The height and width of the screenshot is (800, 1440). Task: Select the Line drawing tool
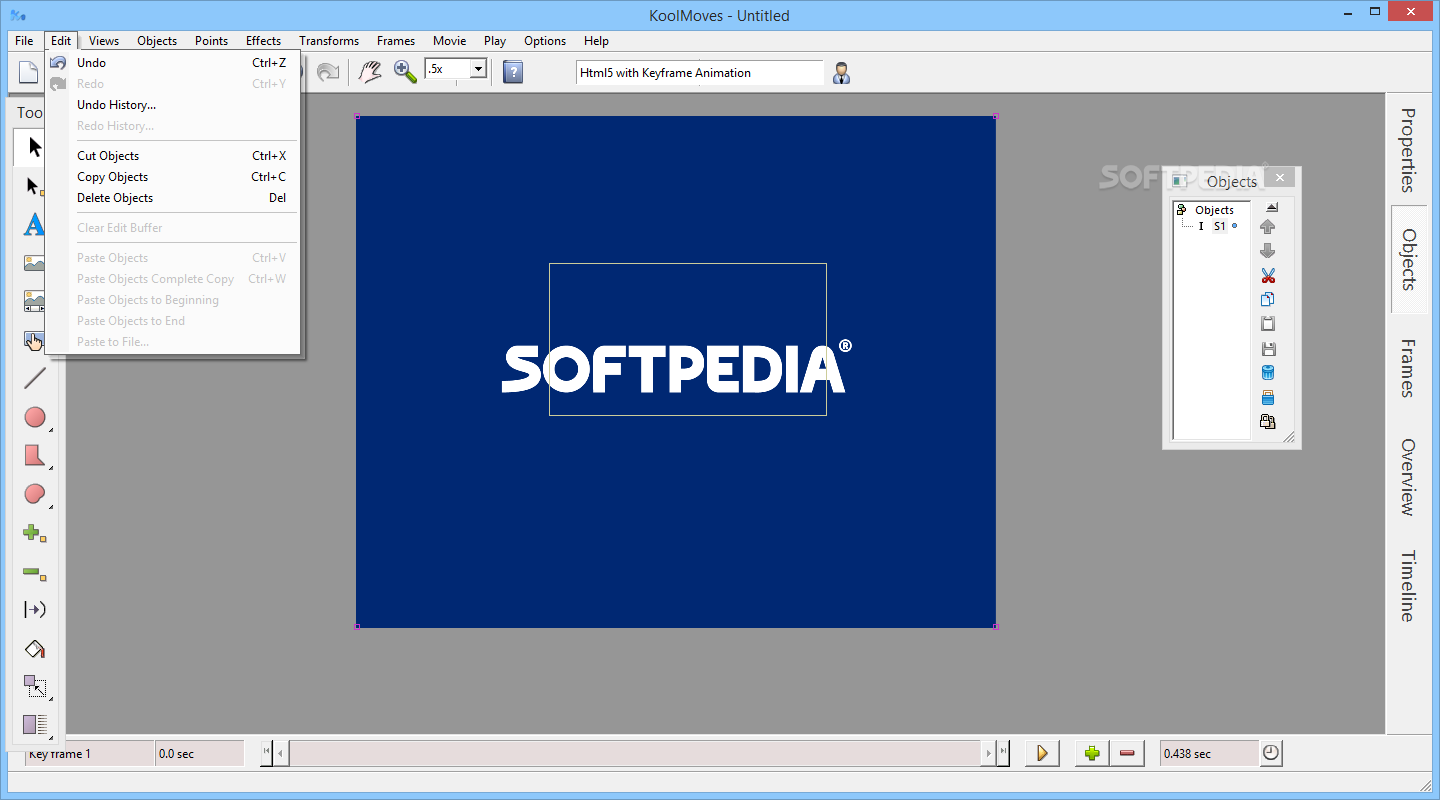click(35, 378)
